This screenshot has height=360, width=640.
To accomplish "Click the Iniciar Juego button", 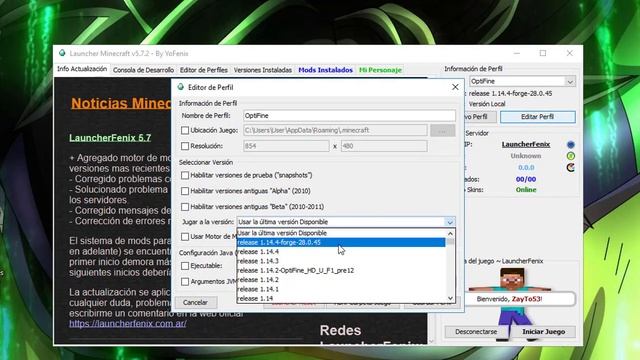I will click(x=544, y=332).
